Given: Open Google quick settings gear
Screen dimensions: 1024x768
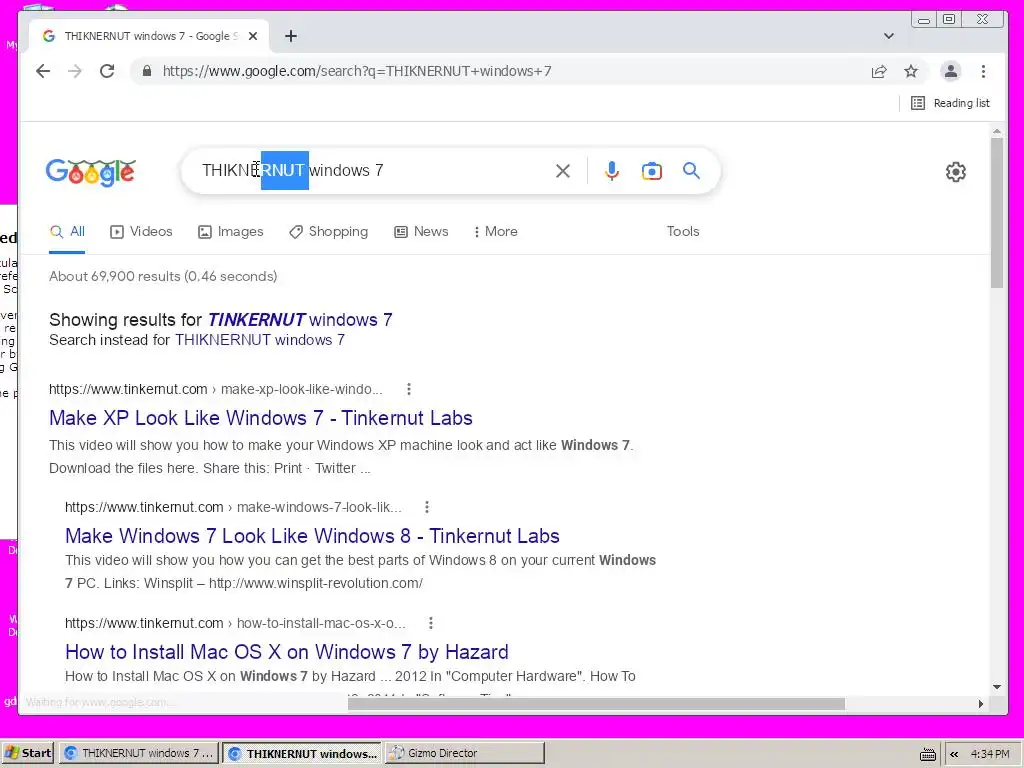Looking at the screenshot, I should 956,172.
